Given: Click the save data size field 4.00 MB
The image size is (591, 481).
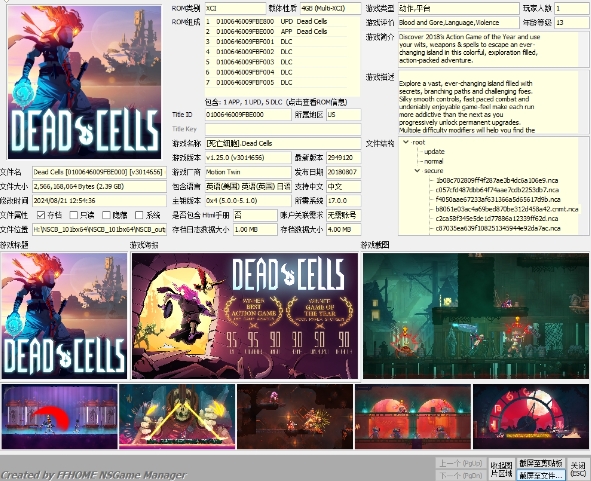Looking at the screenshot, I should [344, 229].
